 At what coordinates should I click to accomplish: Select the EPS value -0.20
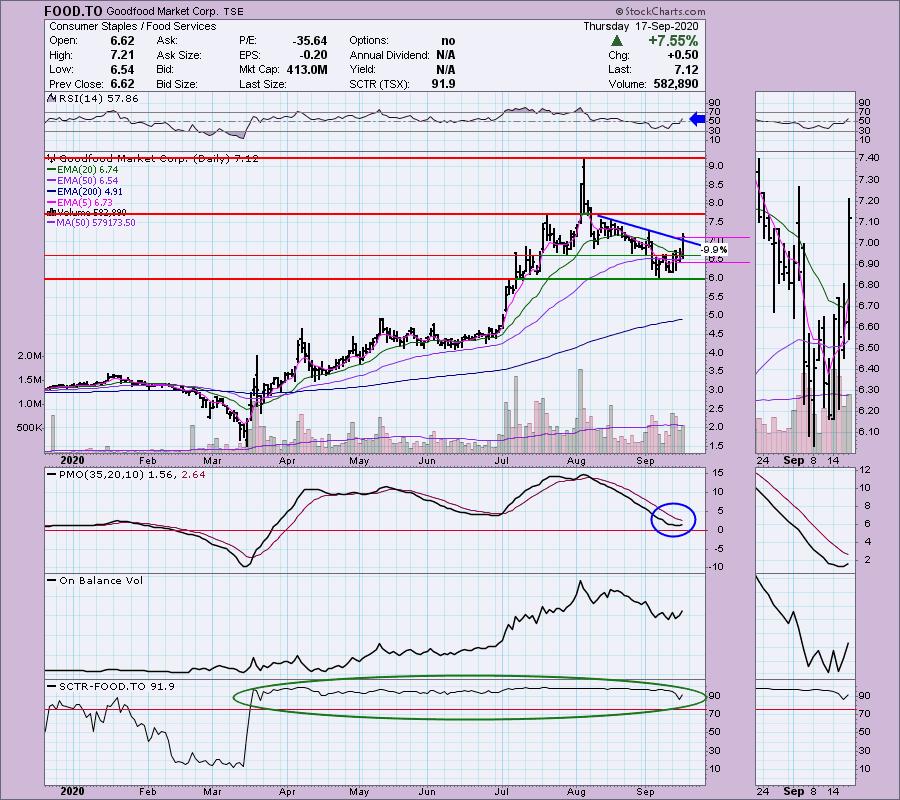click(313, 55)
